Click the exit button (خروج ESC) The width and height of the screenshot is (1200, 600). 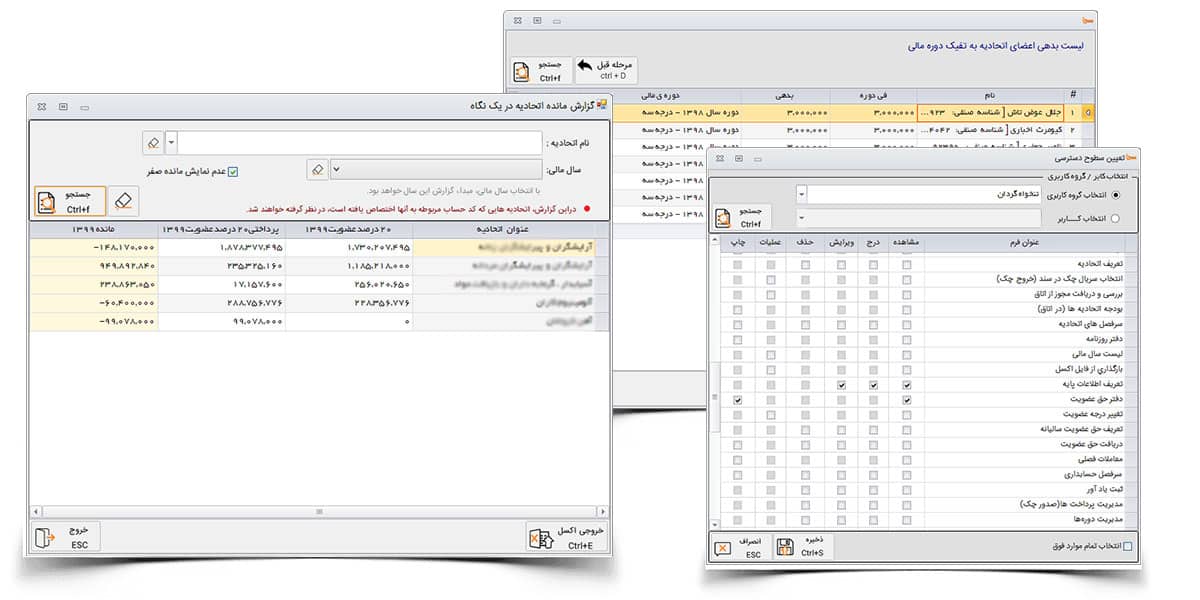pyautogui.click(x=67, y=537)
